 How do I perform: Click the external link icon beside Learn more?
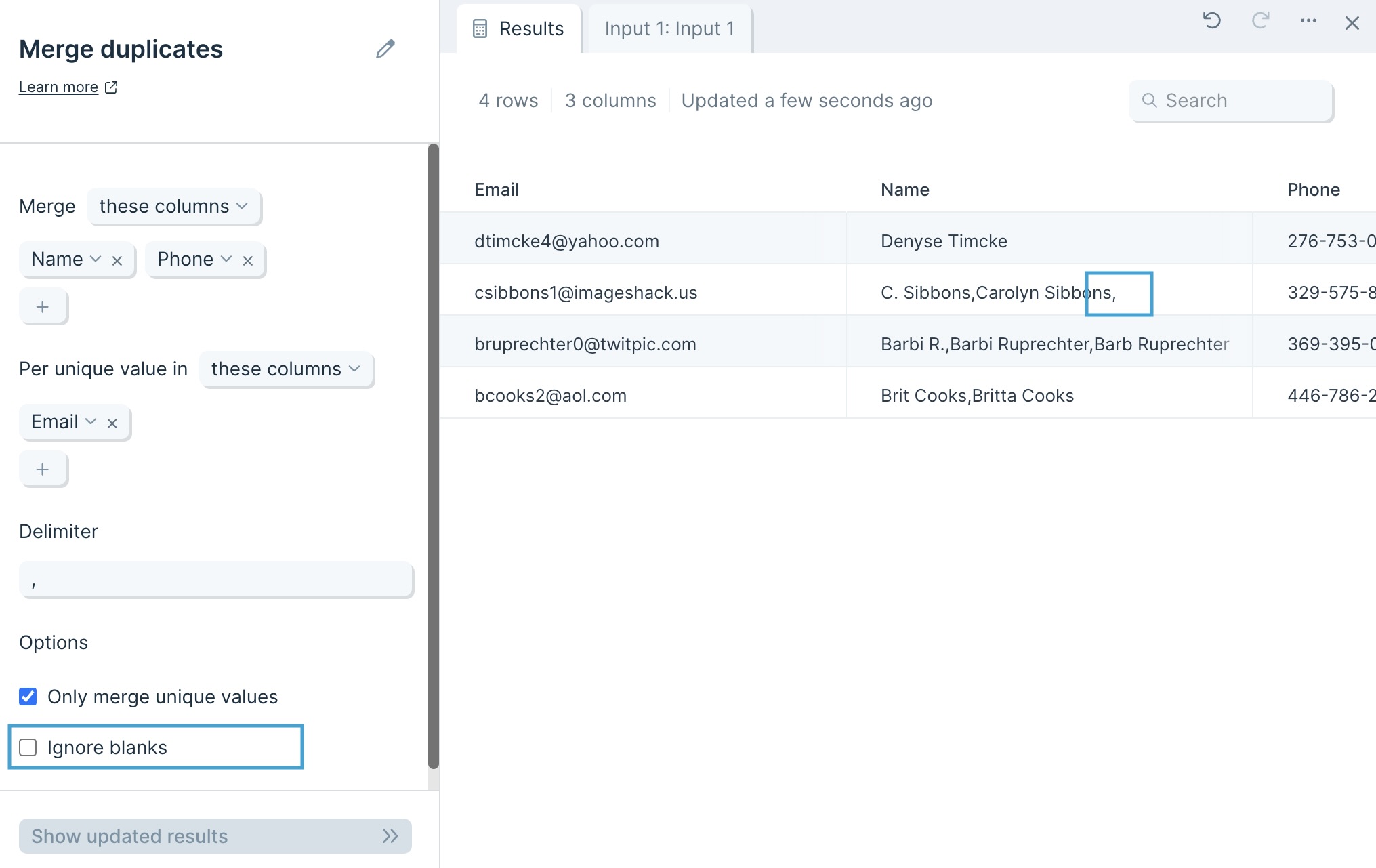(112, 87)
